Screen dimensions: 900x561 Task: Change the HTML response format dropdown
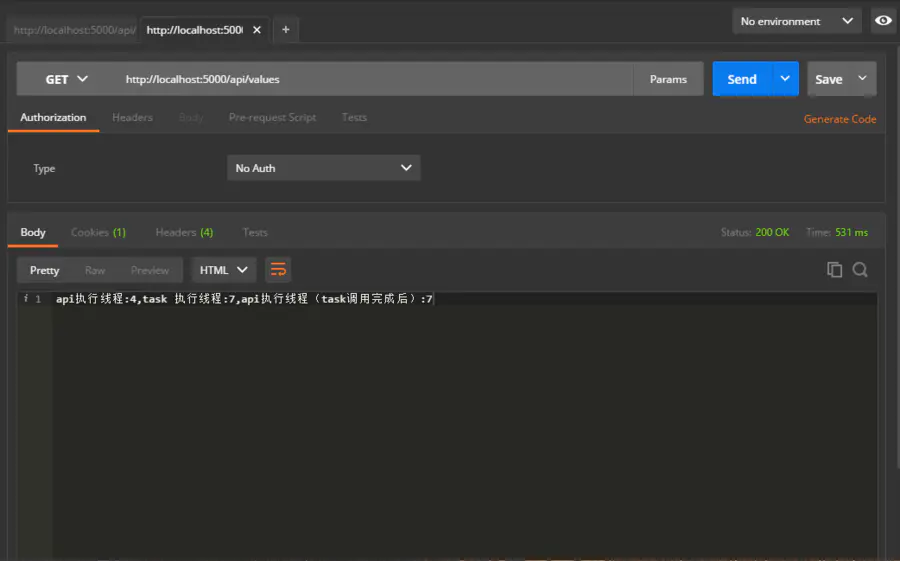223,270
